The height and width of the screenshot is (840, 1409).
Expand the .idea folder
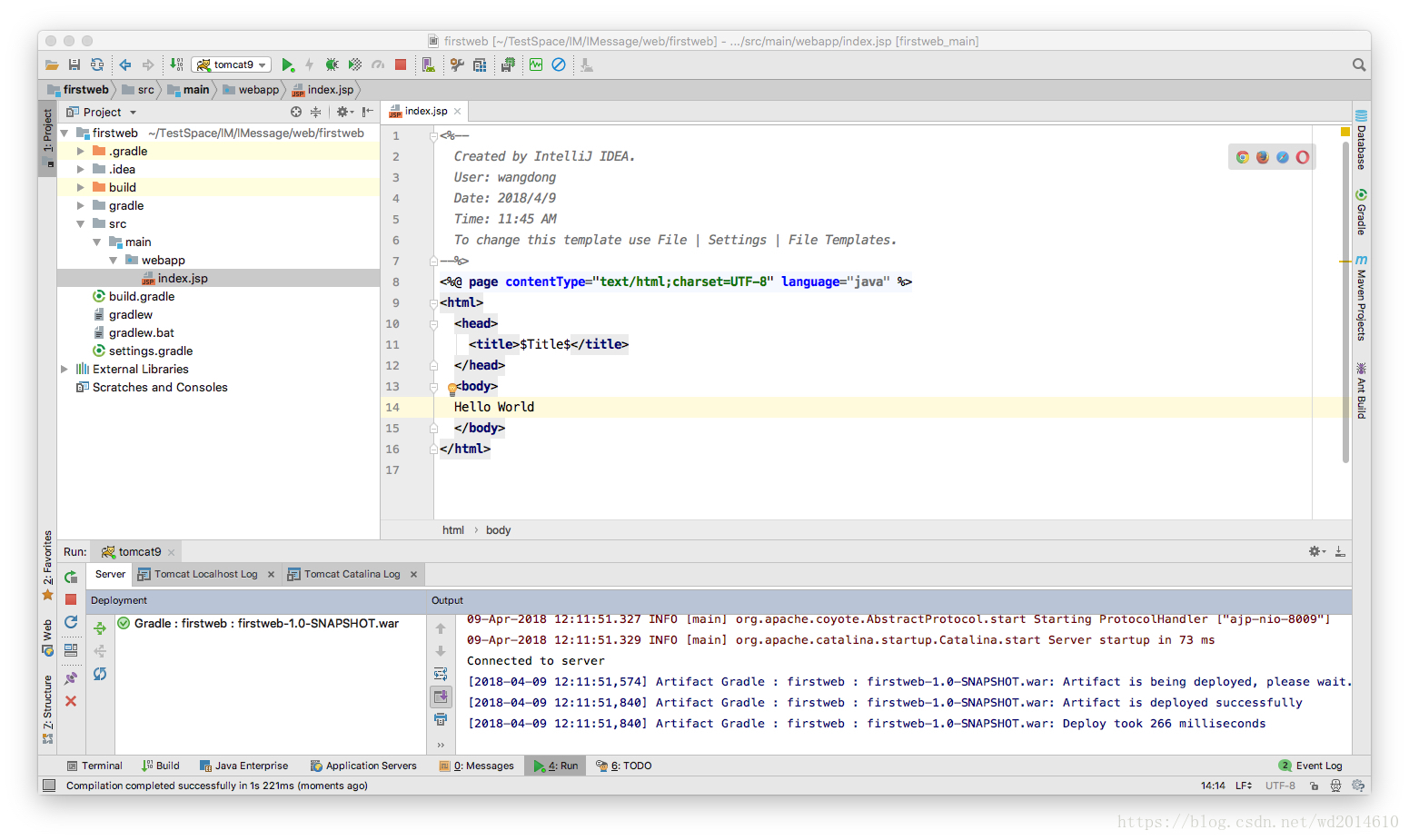[81, 169]
